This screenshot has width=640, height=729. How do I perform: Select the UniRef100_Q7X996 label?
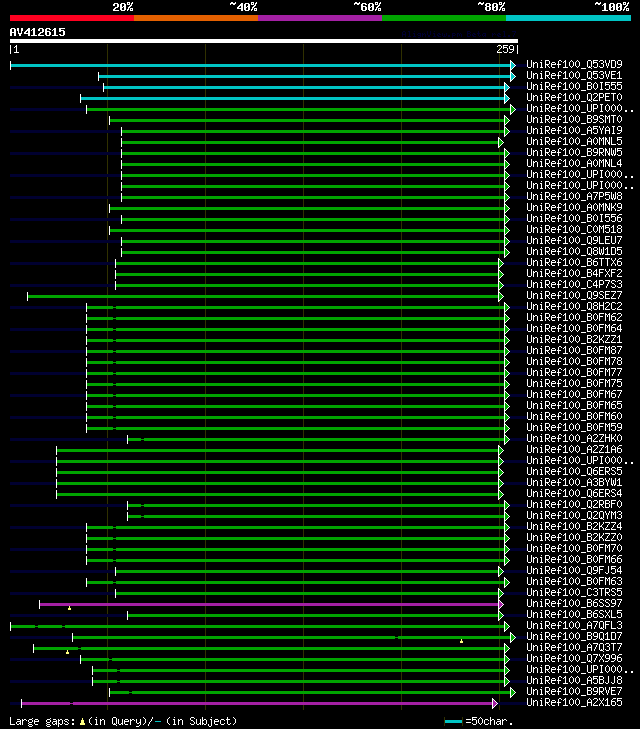pyautogui.click(x=574, y=658)
